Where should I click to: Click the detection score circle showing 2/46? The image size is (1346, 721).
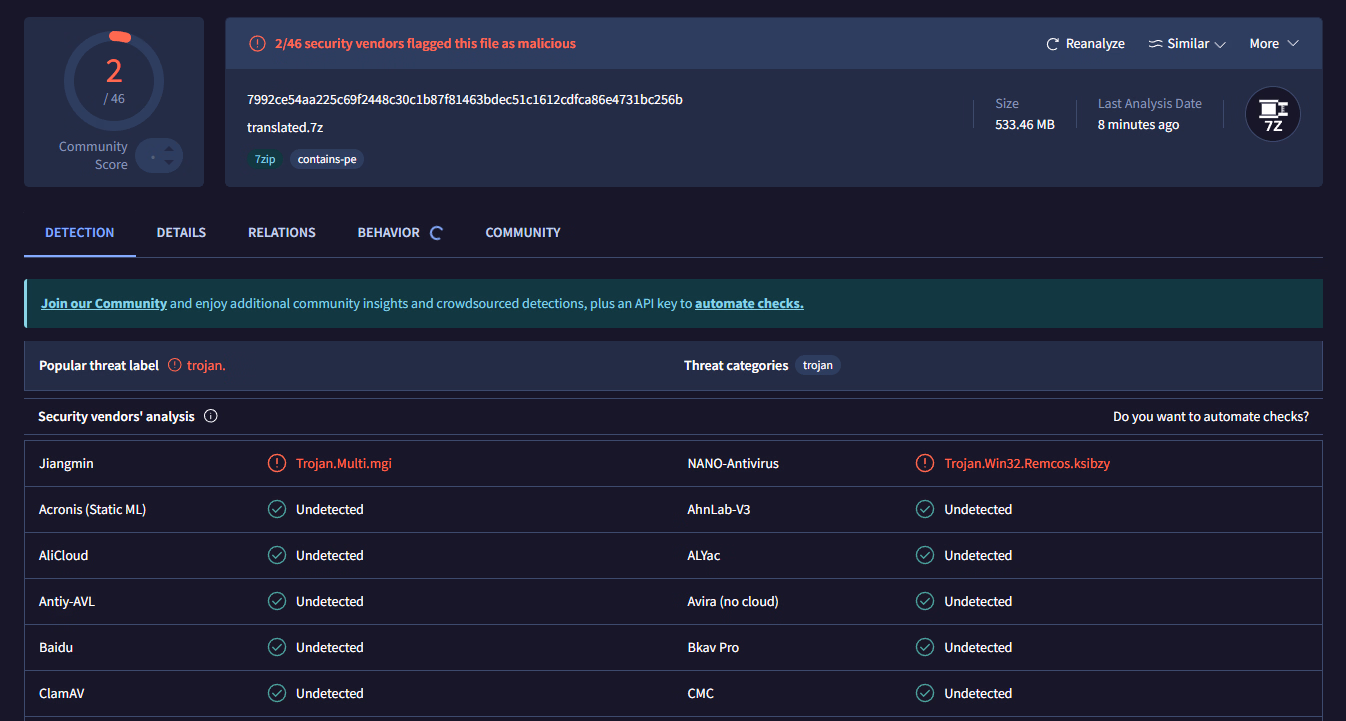coord(114,80)
